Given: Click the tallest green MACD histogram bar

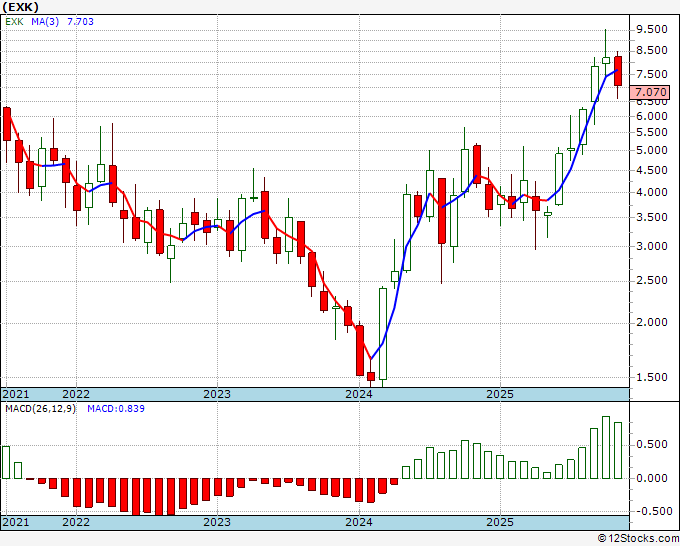Looking at the screenshot, I should (x=606, y=447).
